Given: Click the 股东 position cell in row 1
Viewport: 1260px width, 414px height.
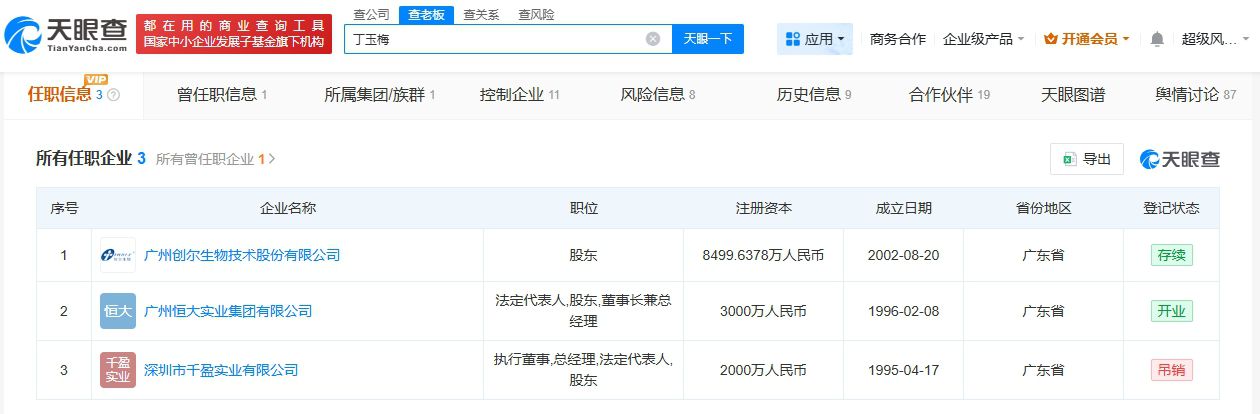Looking at the screenshot, I should (x=584, y=255).
